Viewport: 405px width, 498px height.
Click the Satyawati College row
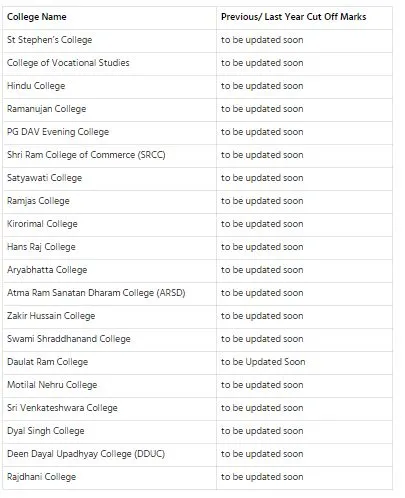click(198, 178)
